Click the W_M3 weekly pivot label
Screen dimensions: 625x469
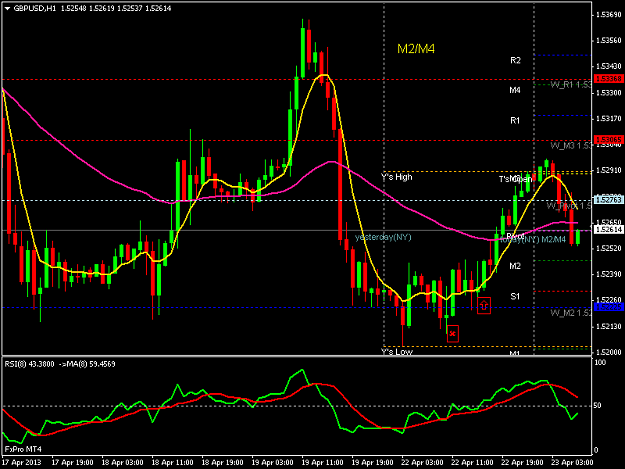tap(571, 146)
